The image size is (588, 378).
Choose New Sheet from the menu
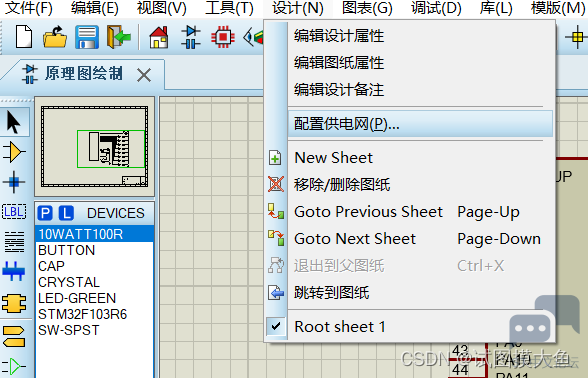(410, 158)
